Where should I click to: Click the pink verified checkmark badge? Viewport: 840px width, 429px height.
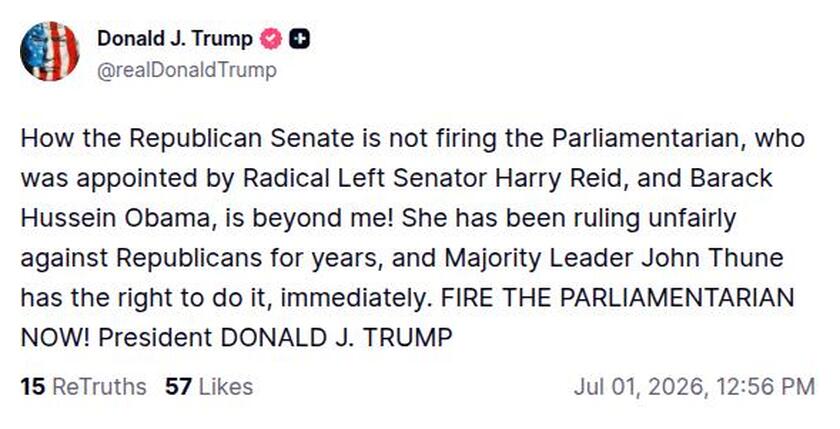coord(271,39)
